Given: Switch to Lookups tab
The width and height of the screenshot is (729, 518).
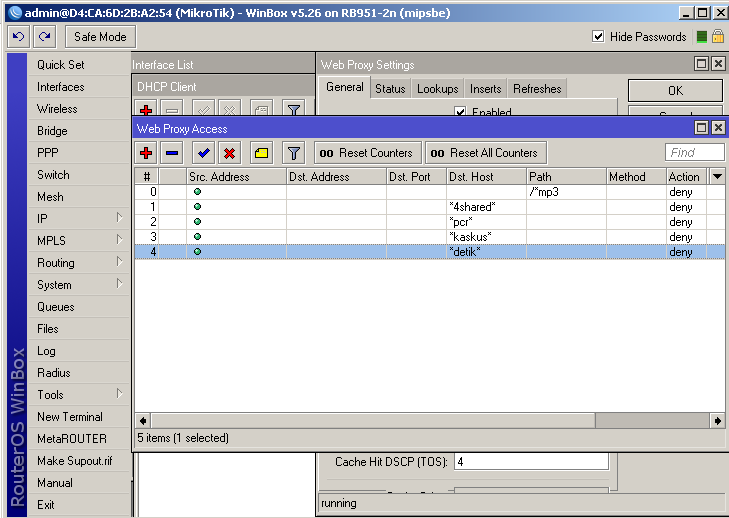Looking at the screenshot, I should point(437,89).
